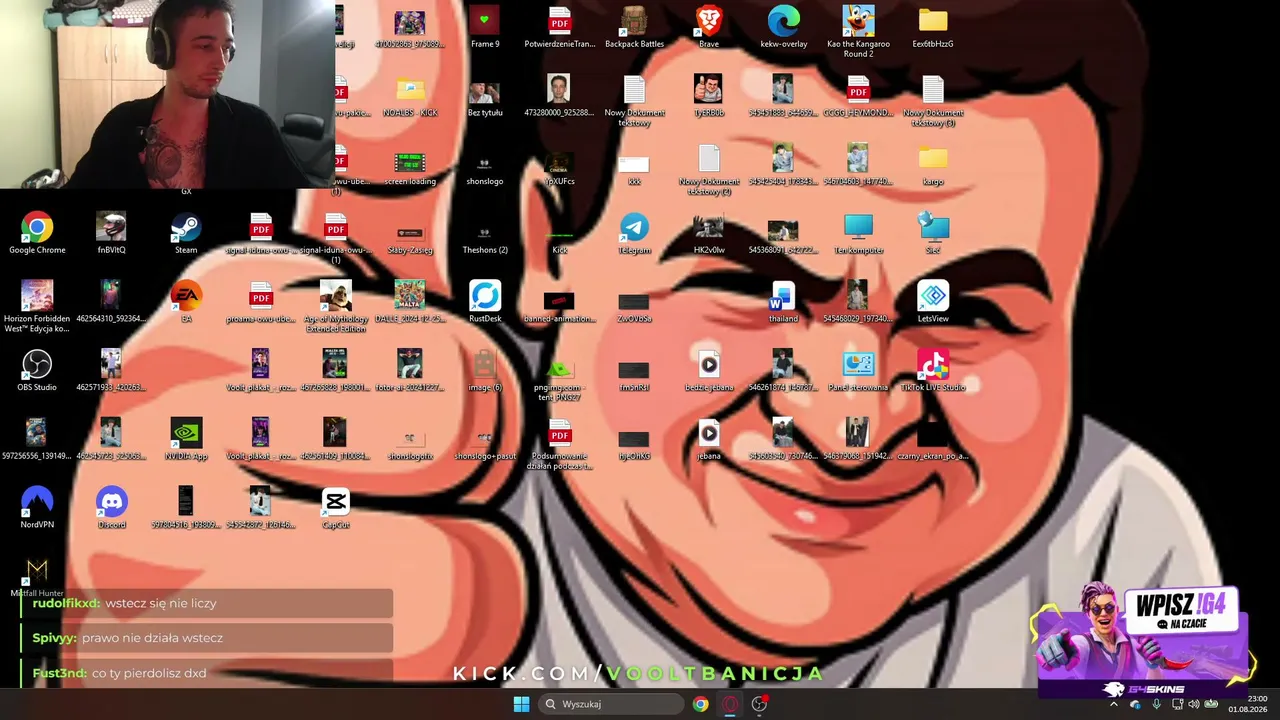Viewport: 1280px width, 720px height.
Task: Click the microphone tray icon
Action: click(x=1156, y=704)
